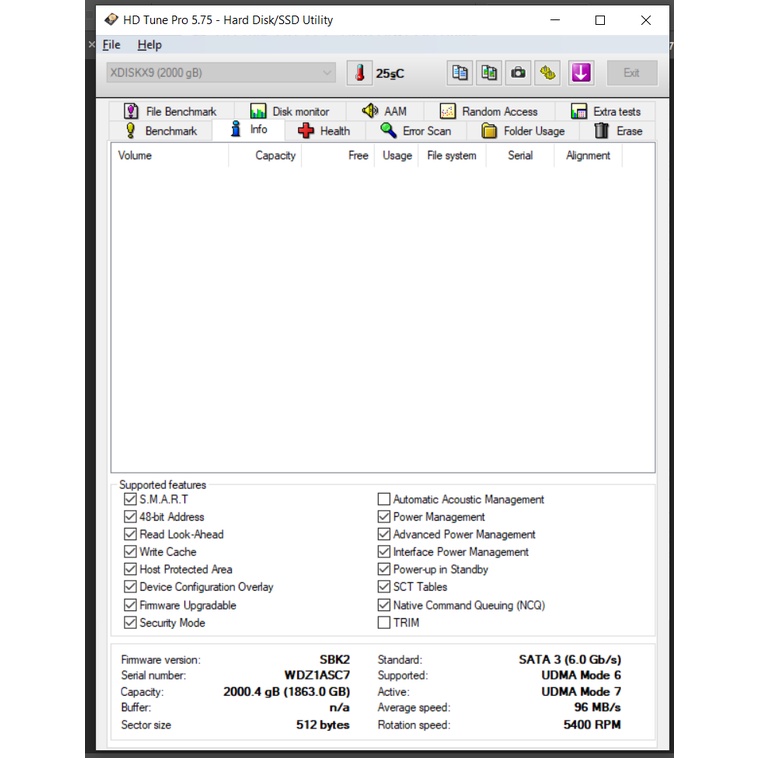Toggle the TRIM checkbox
Image resolution: width=758 pixels, height=758 pixels.
(x=384, y=623)
